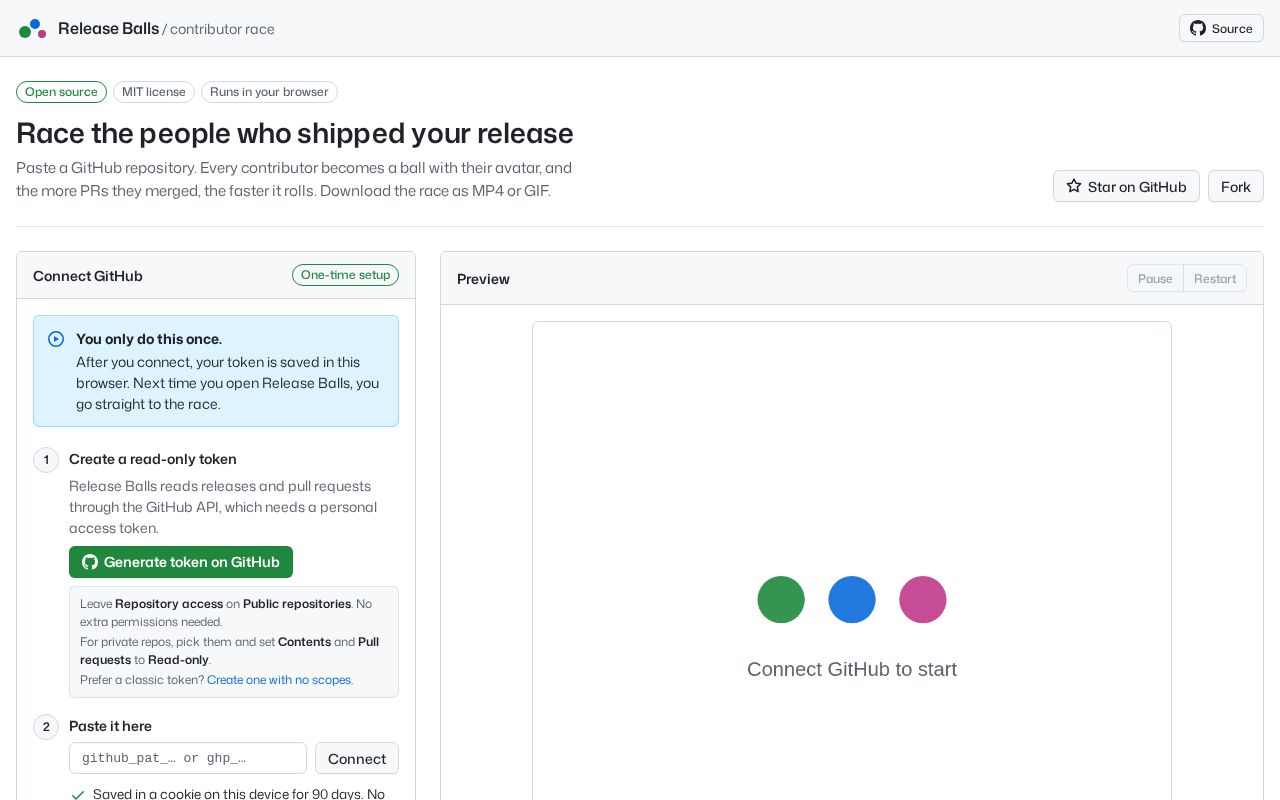
Task: Click the Release Balls logo icon
Action: point(33,29)
